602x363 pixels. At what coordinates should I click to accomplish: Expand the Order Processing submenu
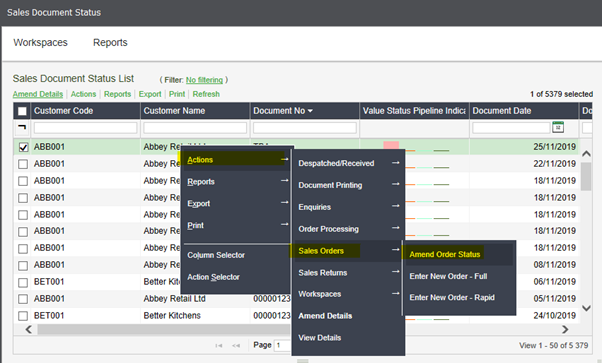(x=348, y=229)
